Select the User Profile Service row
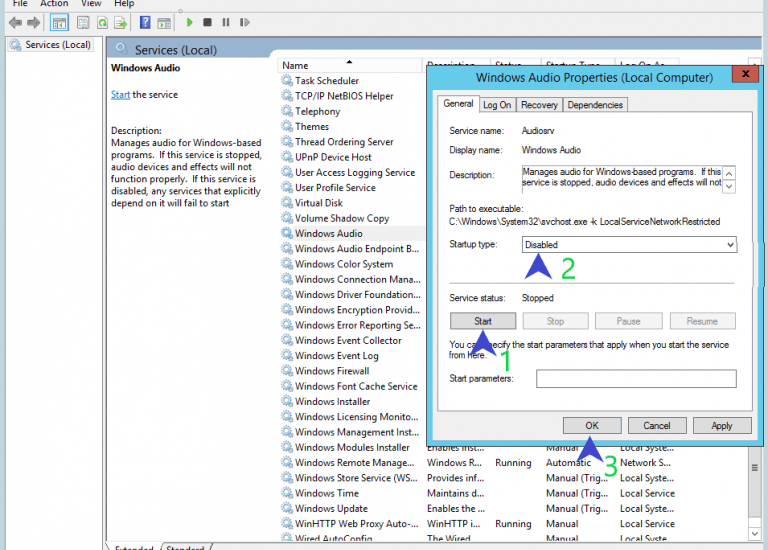Image resolution: width=768 pixels, height=550 pixels. [335, 188]
